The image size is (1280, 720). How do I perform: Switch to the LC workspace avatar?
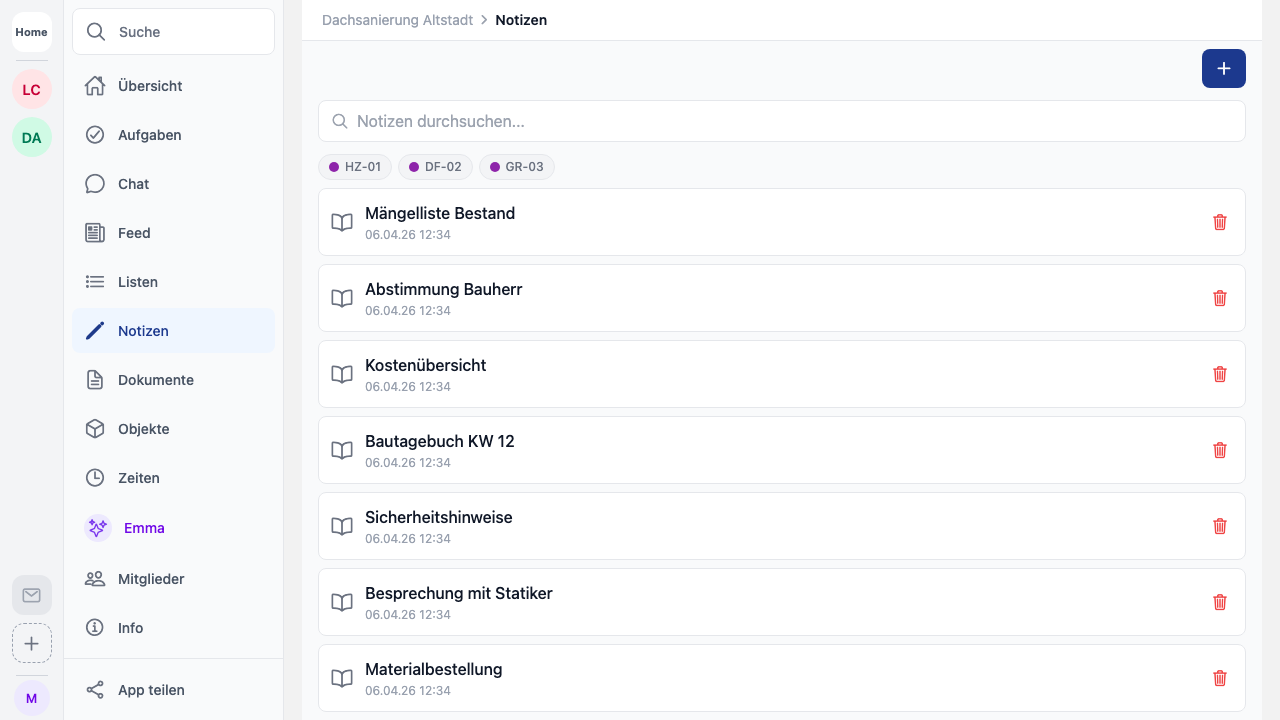32,89
